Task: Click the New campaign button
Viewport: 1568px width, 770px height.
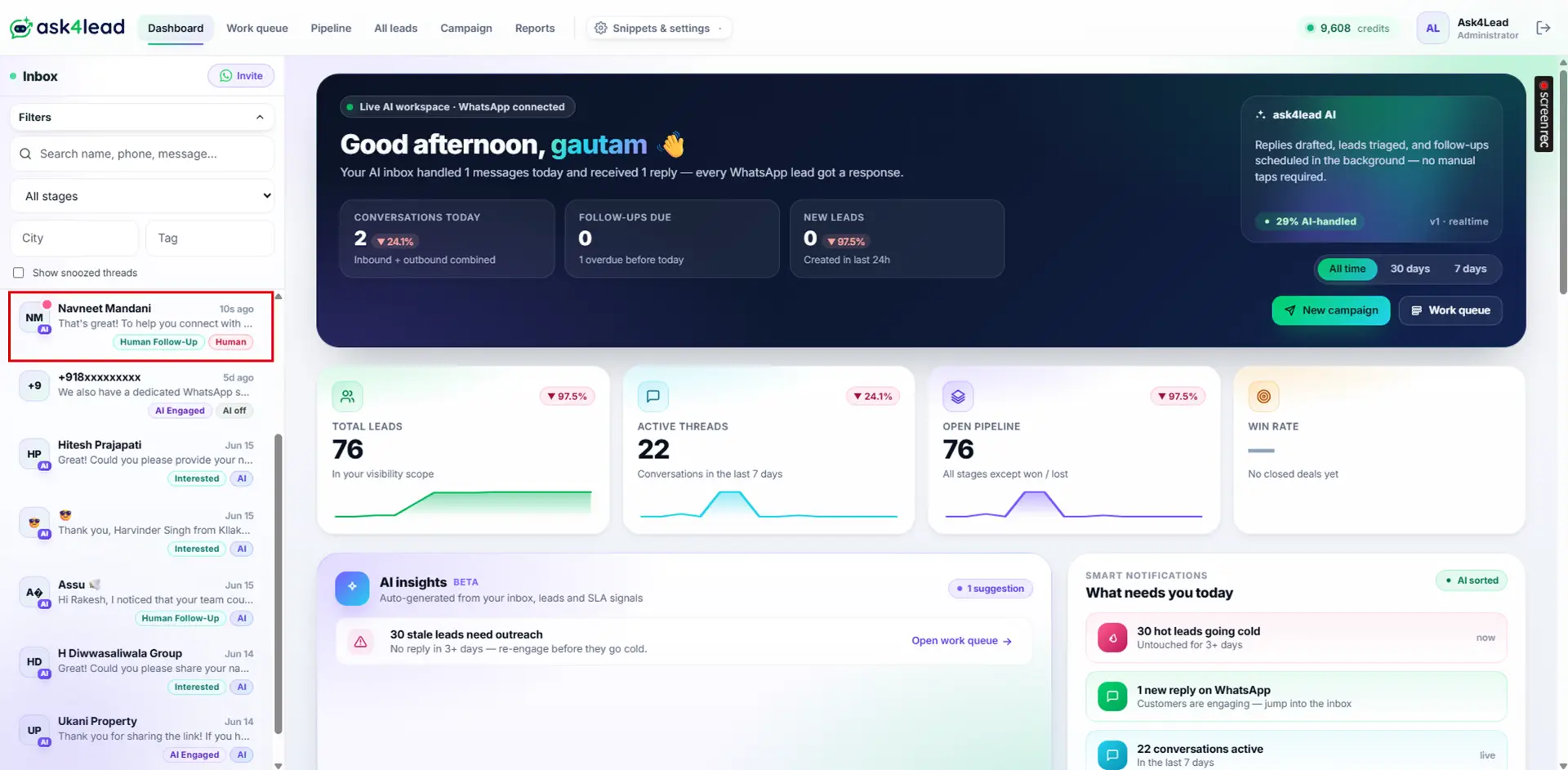Action: point(1330,310)
